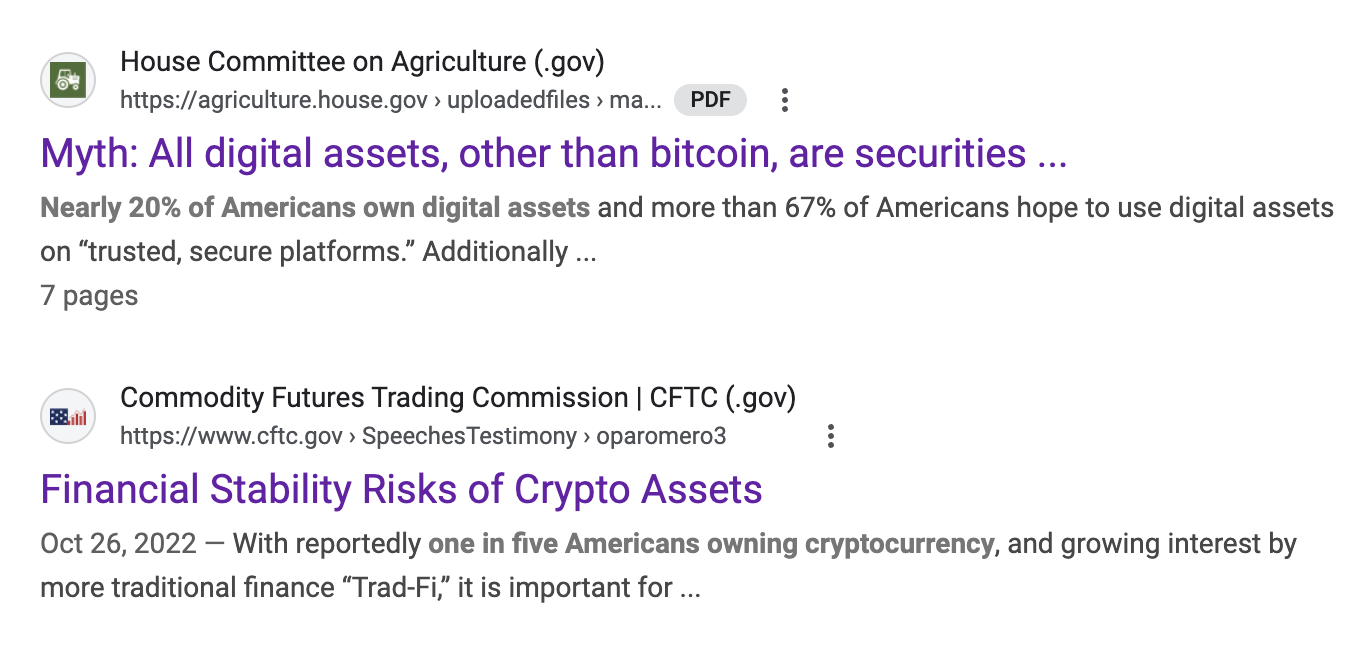The width and height of the screenshot is (1372, 646).
Task: Click the 'Trad-Fi' snippet line
Action: (370, 588)
